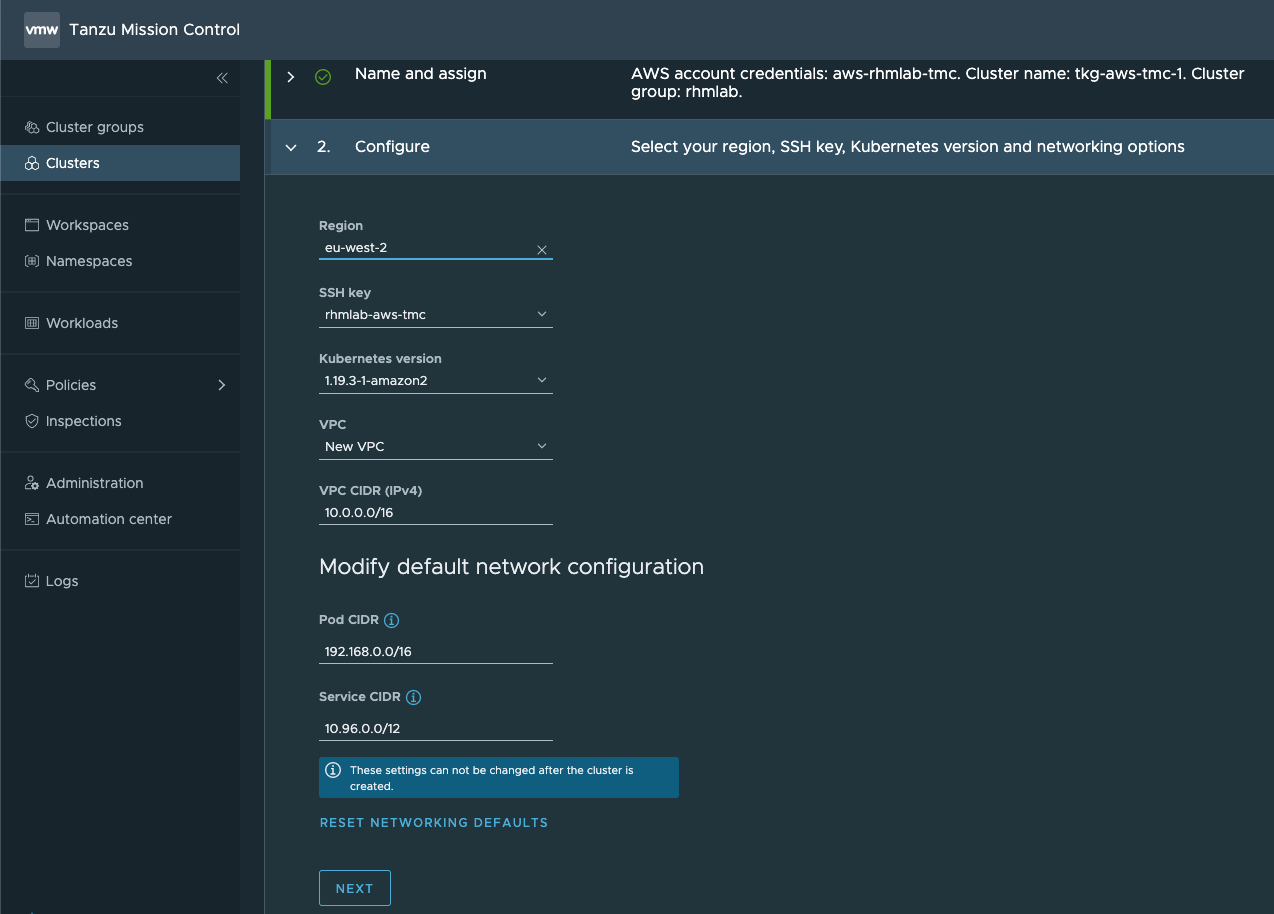This screenshot has height=914, width=1274.
Task: Click Modify default network configuration heading
Action: (511, 567)
